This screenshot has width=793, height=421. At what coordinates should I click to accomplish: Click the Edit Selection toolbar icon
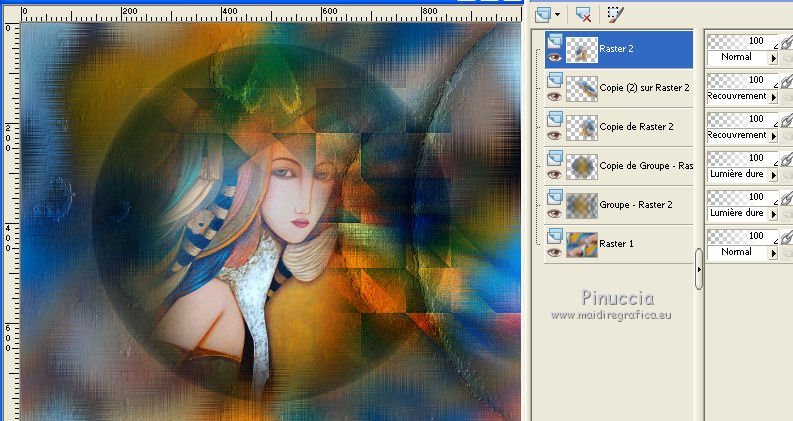click(x=615, y=15)
